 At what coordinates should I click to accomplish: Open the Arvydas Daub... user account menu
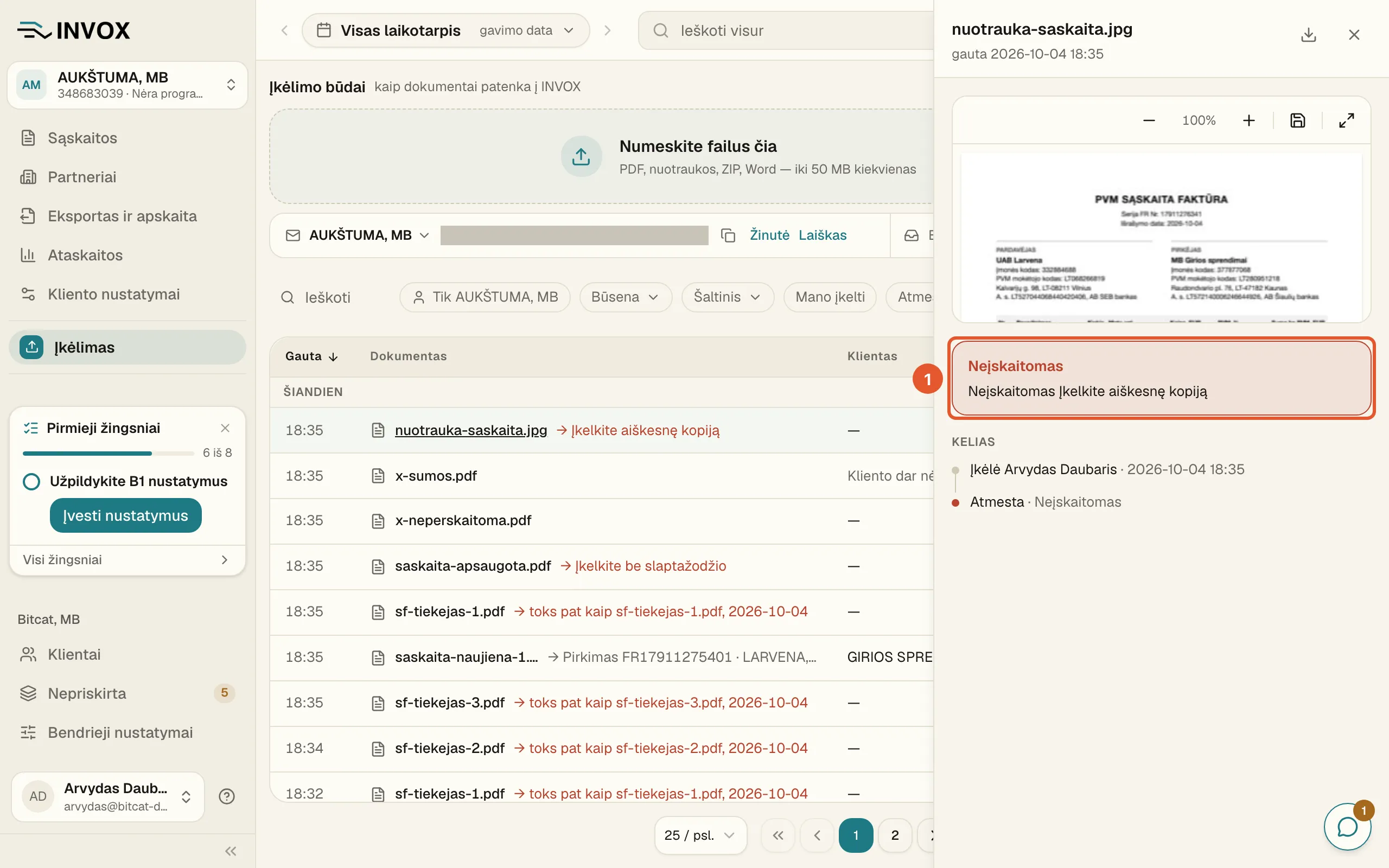tap(108, 796)
